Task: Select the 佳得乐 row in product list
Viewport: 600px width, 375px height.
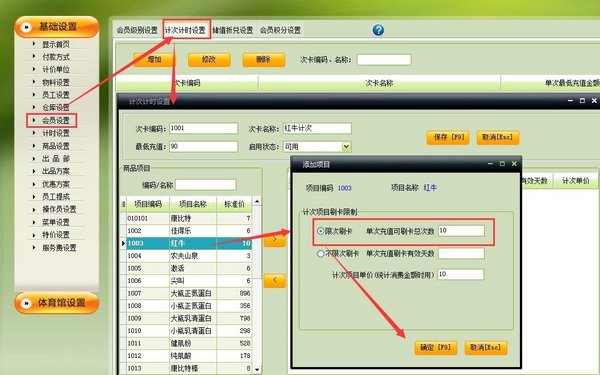Action: 189,231
